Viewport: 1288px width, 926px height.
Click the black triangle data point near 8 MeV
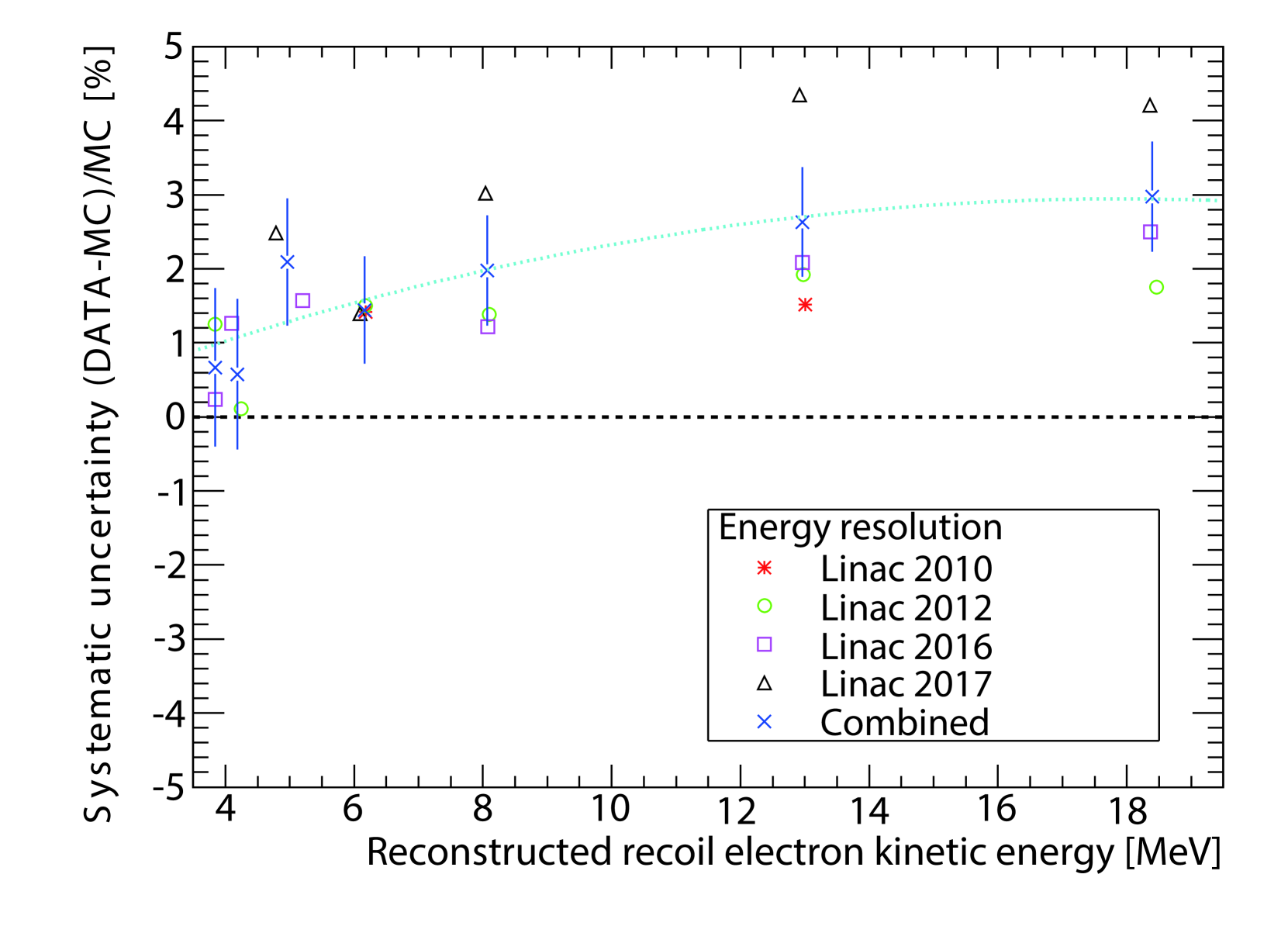(485, 194)
